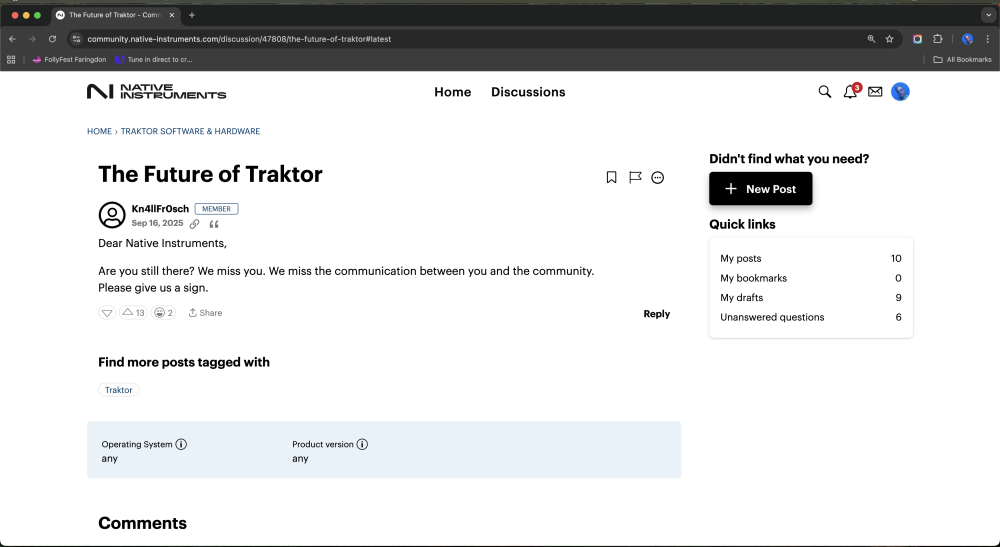
Task: Open Kn4llFr0sch's profile username link
Action: point(160,208)
